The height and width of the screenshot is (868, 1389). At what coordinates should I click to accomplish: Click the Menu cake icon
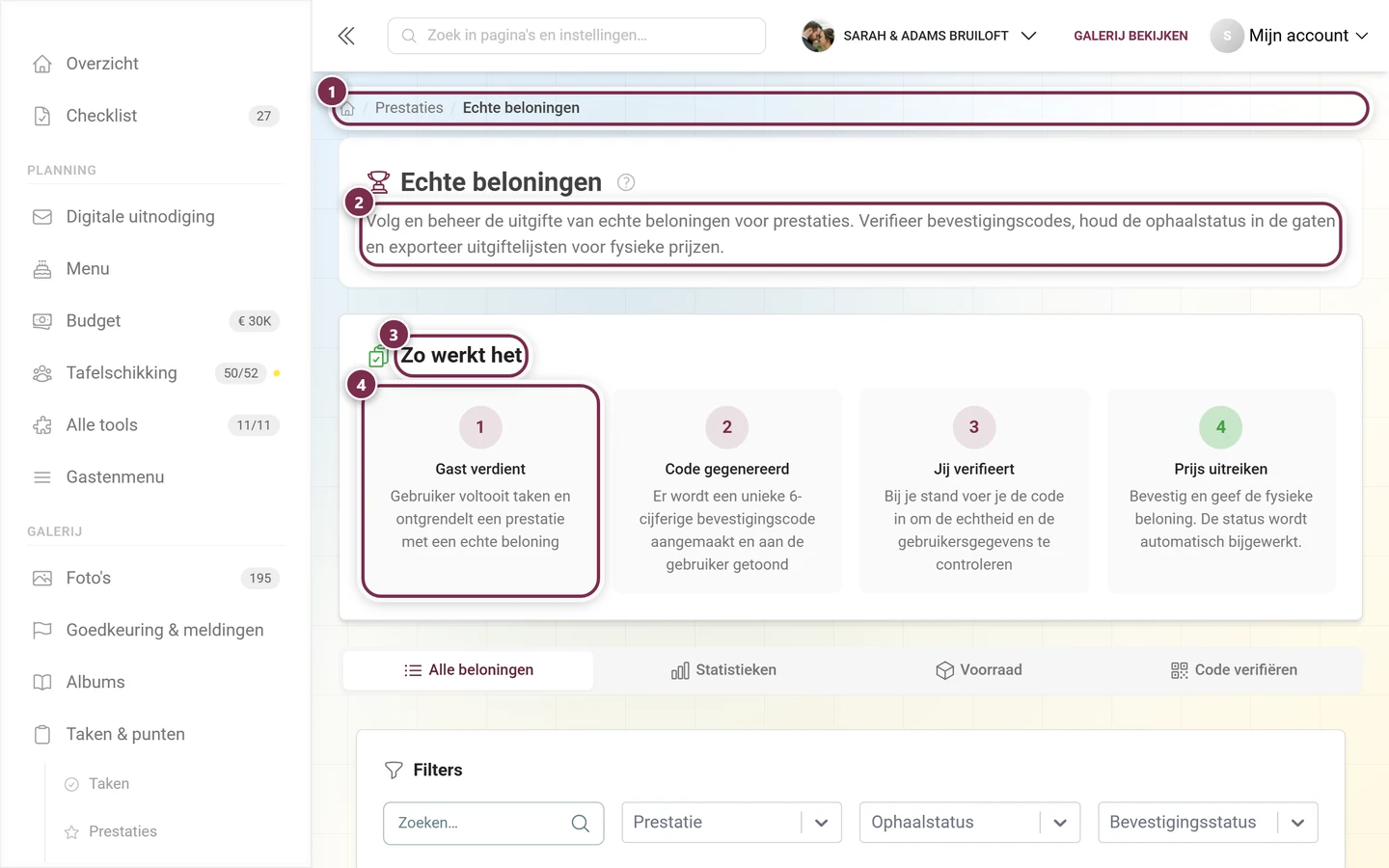click(42, 269)
